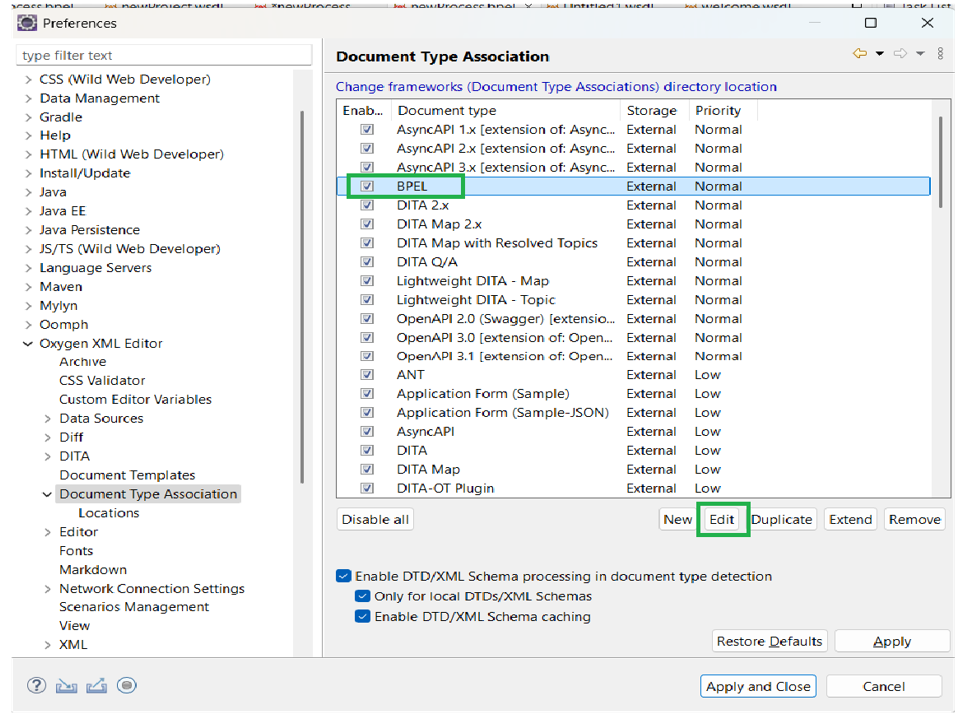
Task: Select the Archive preference page
Action: (x=83, y=362)
